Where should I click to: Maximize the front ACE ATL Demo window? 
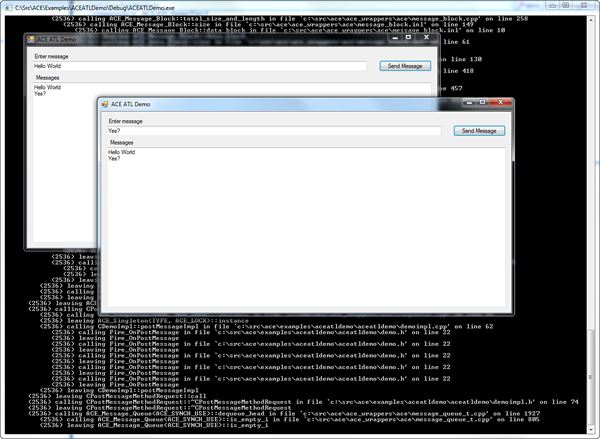tap(483, 102)
